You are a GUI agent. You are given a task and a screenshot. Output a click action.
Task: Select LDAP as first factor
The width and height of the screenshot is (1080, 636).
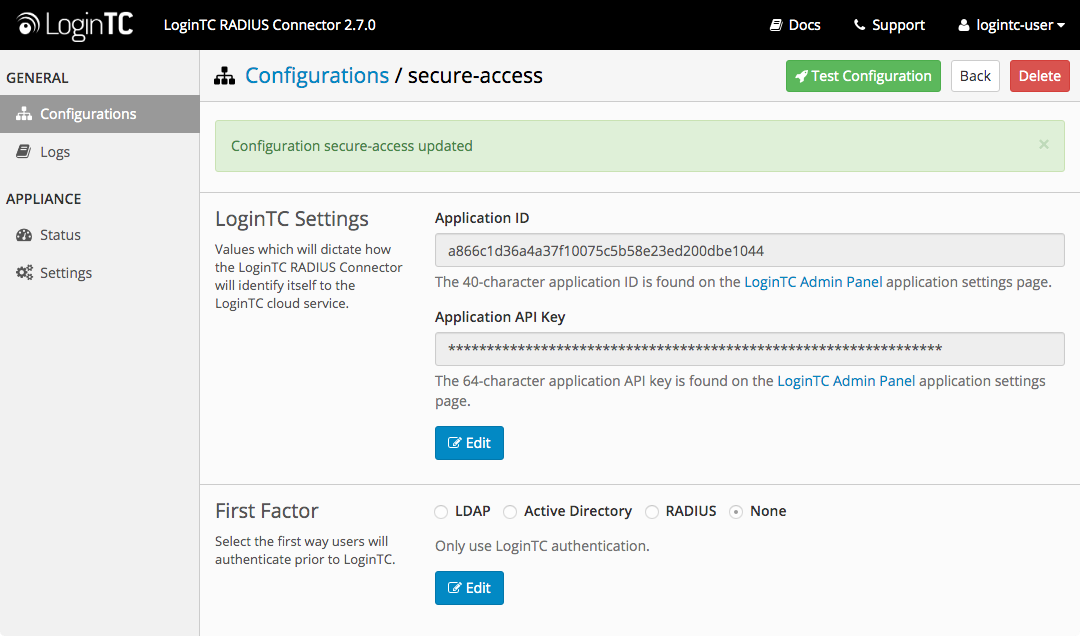tap(441, 512)
